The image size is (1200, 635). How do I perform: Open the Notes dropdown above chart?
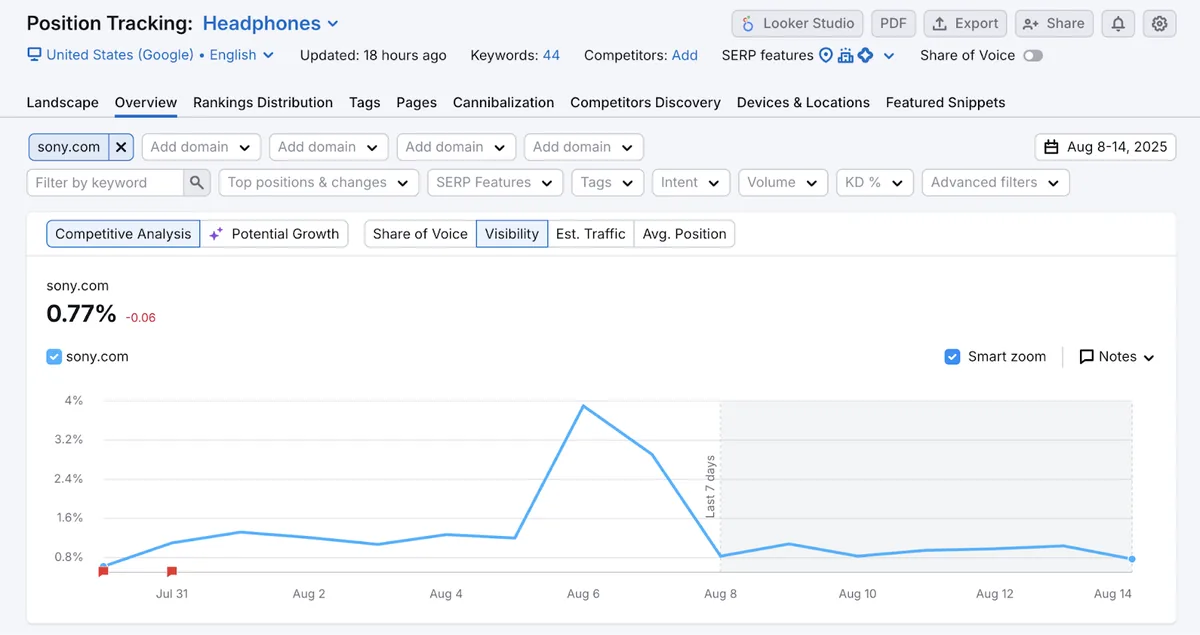pyautogui.click(x=1117, y=357)
